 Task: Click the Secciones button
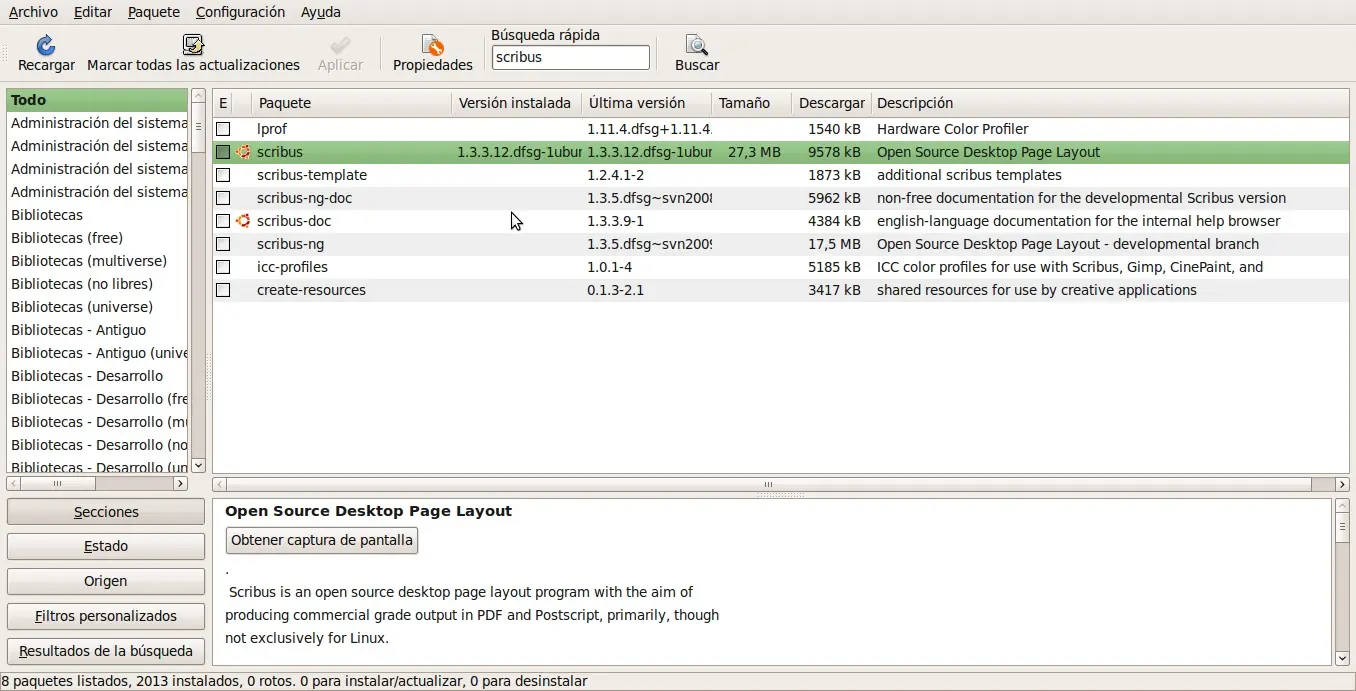coord(106,512)
